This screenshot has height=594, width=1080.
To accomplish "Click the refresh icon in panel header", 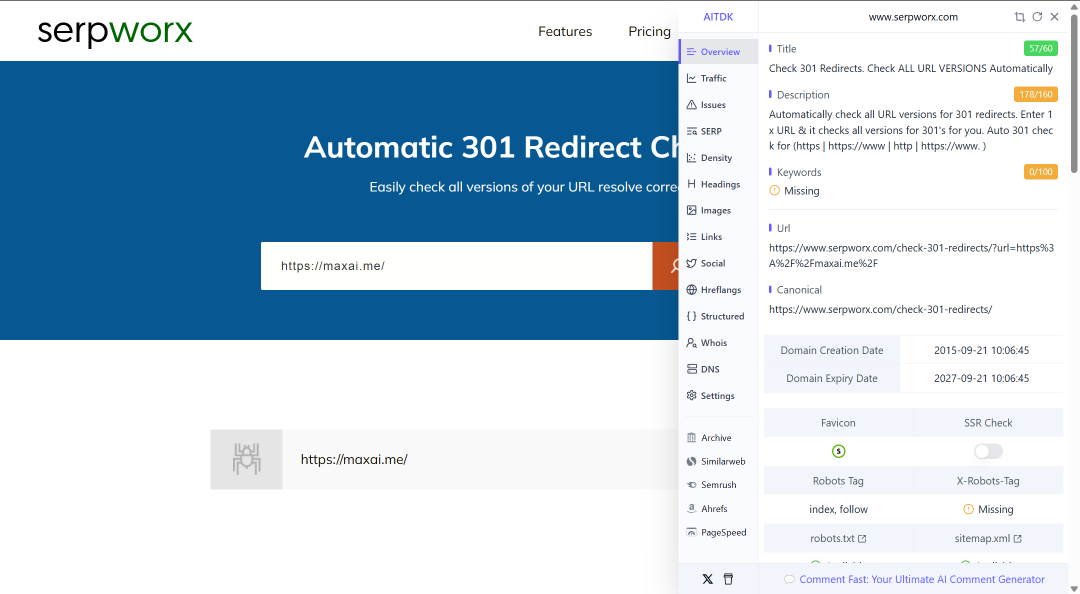I will coord(1037,17).
